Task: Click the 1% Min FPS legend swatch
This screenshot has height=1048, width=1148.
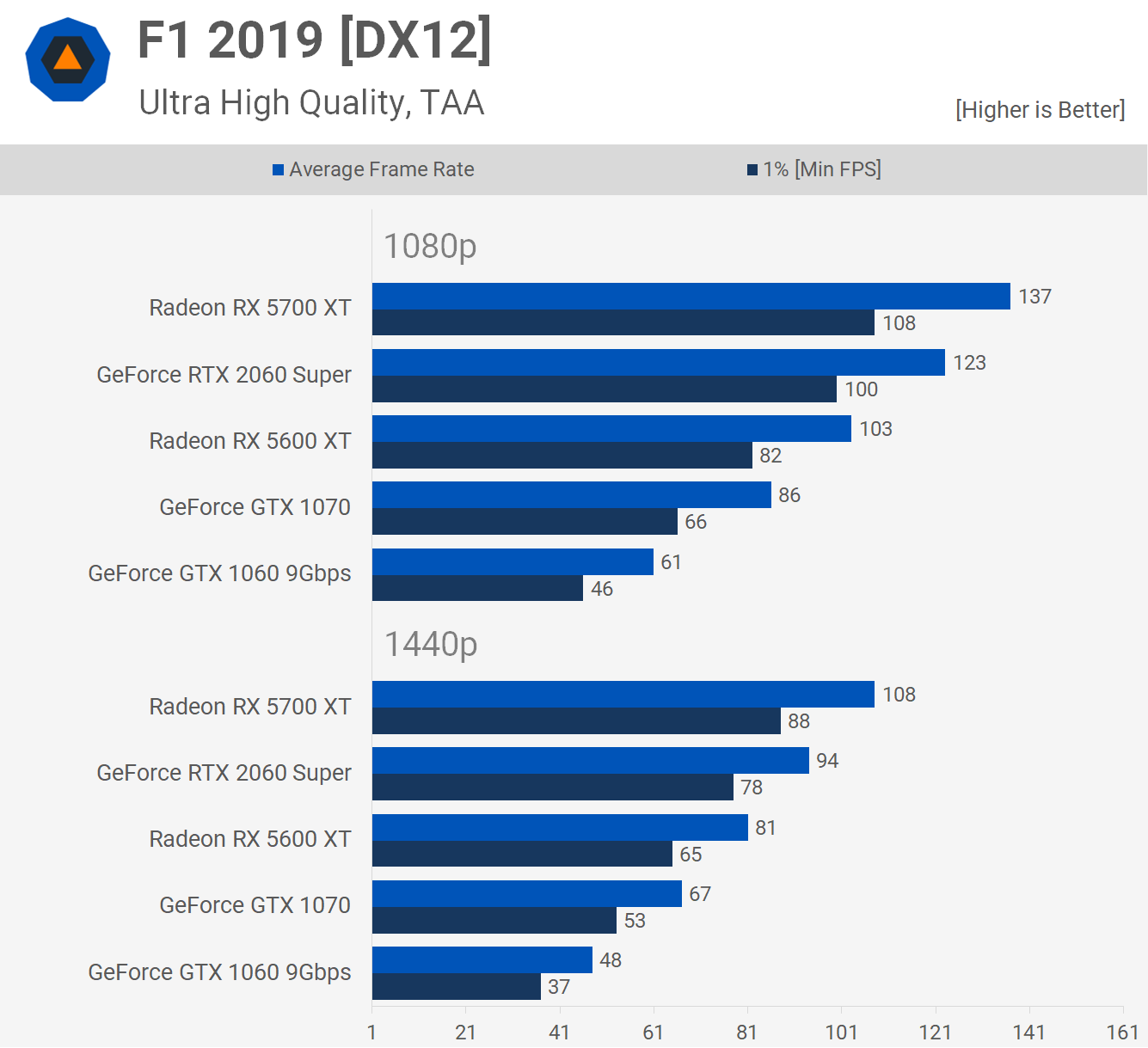Action: click(752, 170)
